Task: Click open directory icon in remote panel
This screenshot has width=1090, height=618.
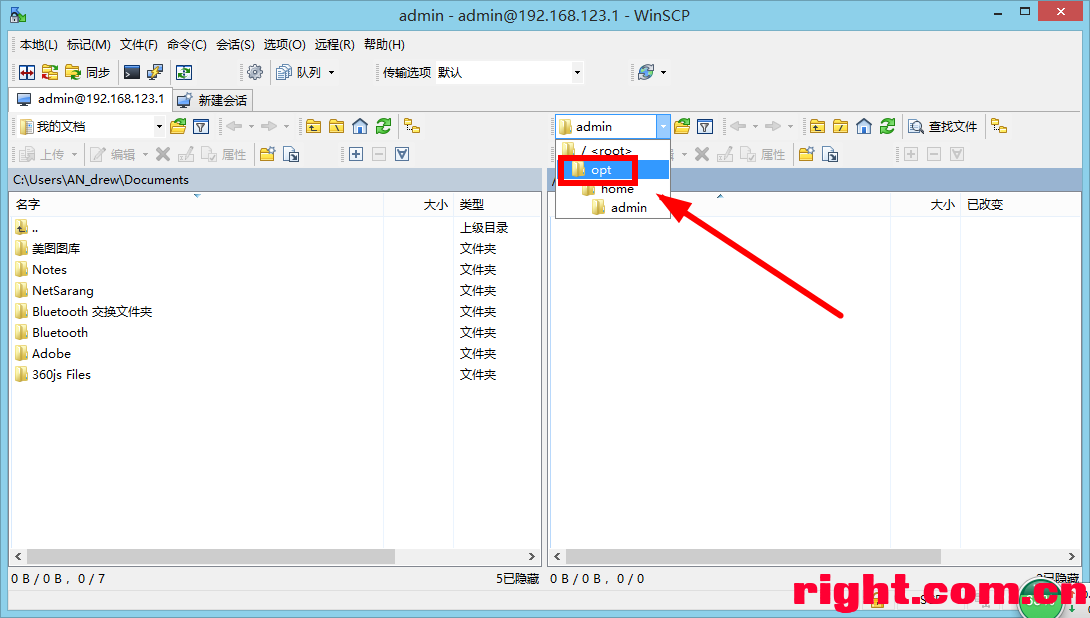Action: pyautogui.click(x=683, y=127)
